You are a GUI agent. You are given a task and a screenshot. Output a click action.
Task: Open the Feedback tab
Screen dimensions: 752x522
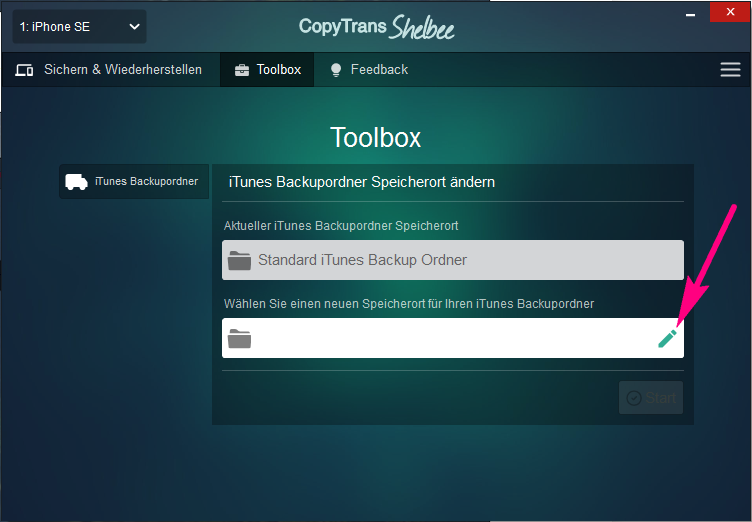click(x=369, y=70)
